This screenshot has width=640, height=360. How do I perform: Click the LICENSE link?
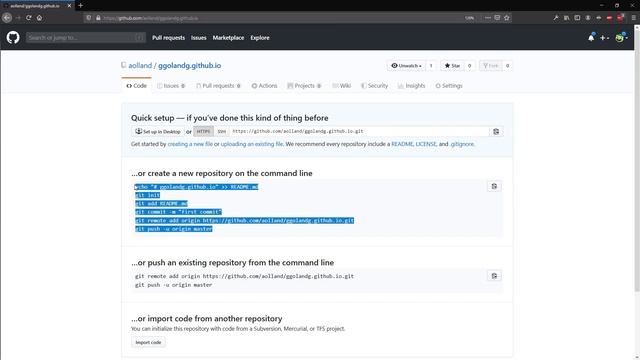(x=426, y=144)
